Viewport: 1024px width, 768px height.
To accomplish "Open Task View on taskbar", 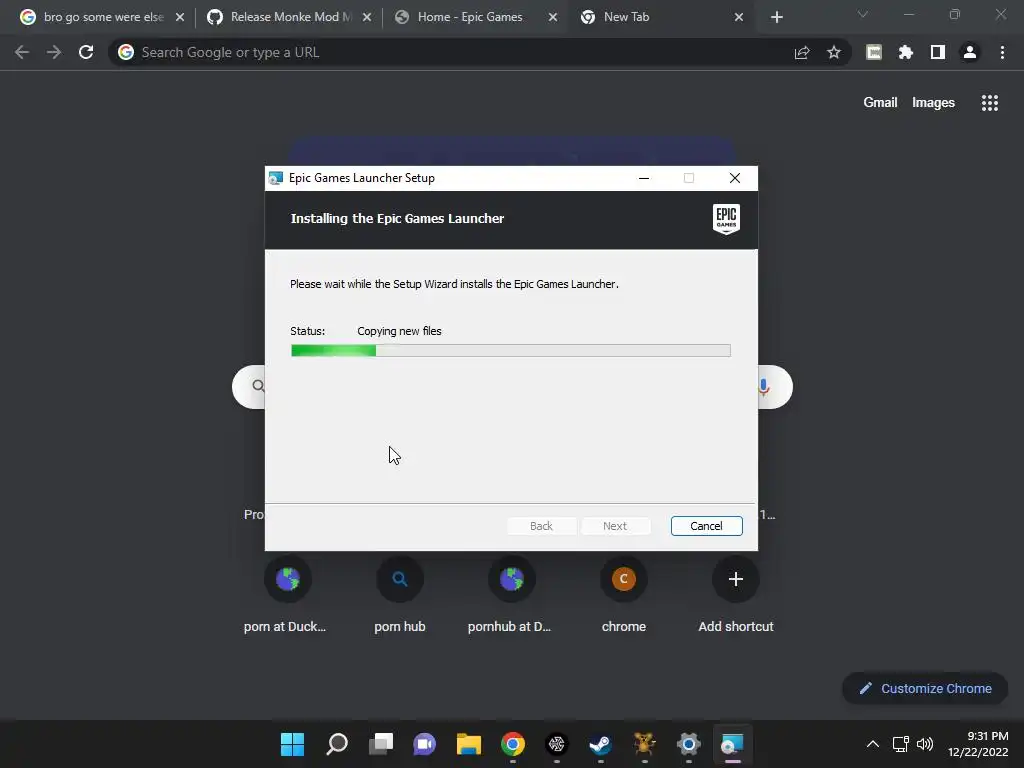I will pos(381,744).
